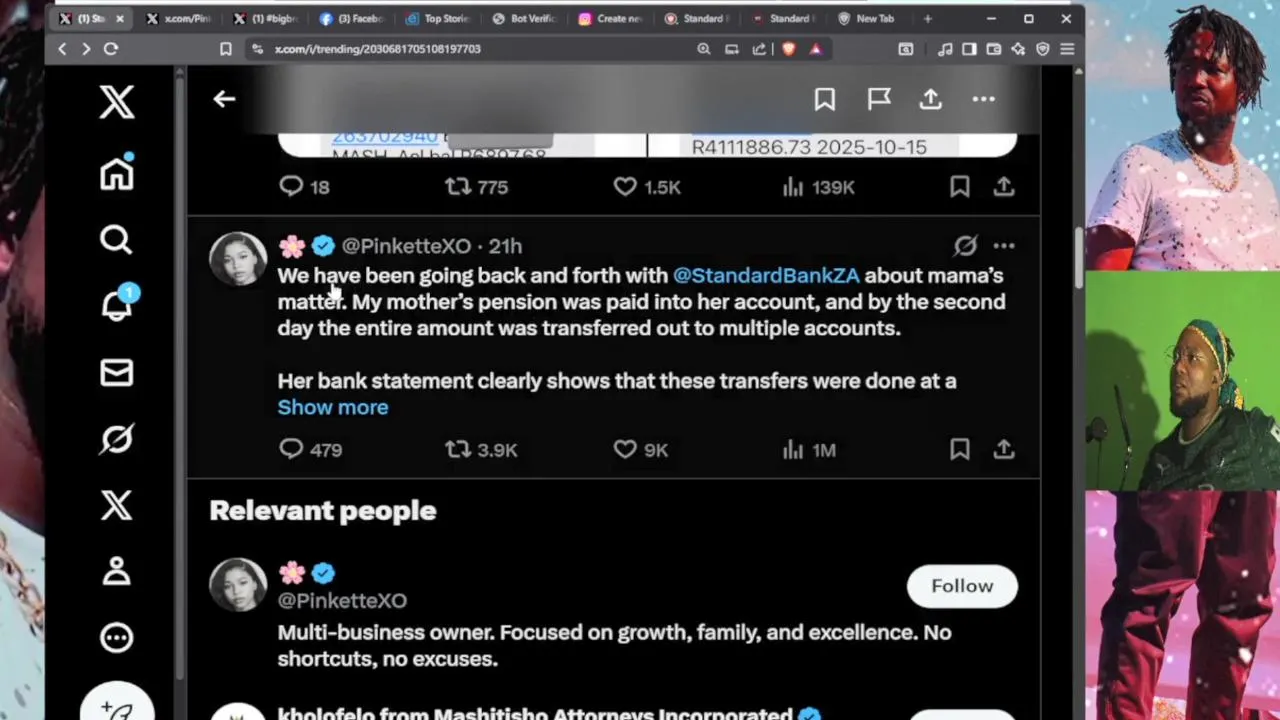Toggle Brave Shields in the address bar
This screenshot has width=1280, height=720.
[x=789, y=48]
